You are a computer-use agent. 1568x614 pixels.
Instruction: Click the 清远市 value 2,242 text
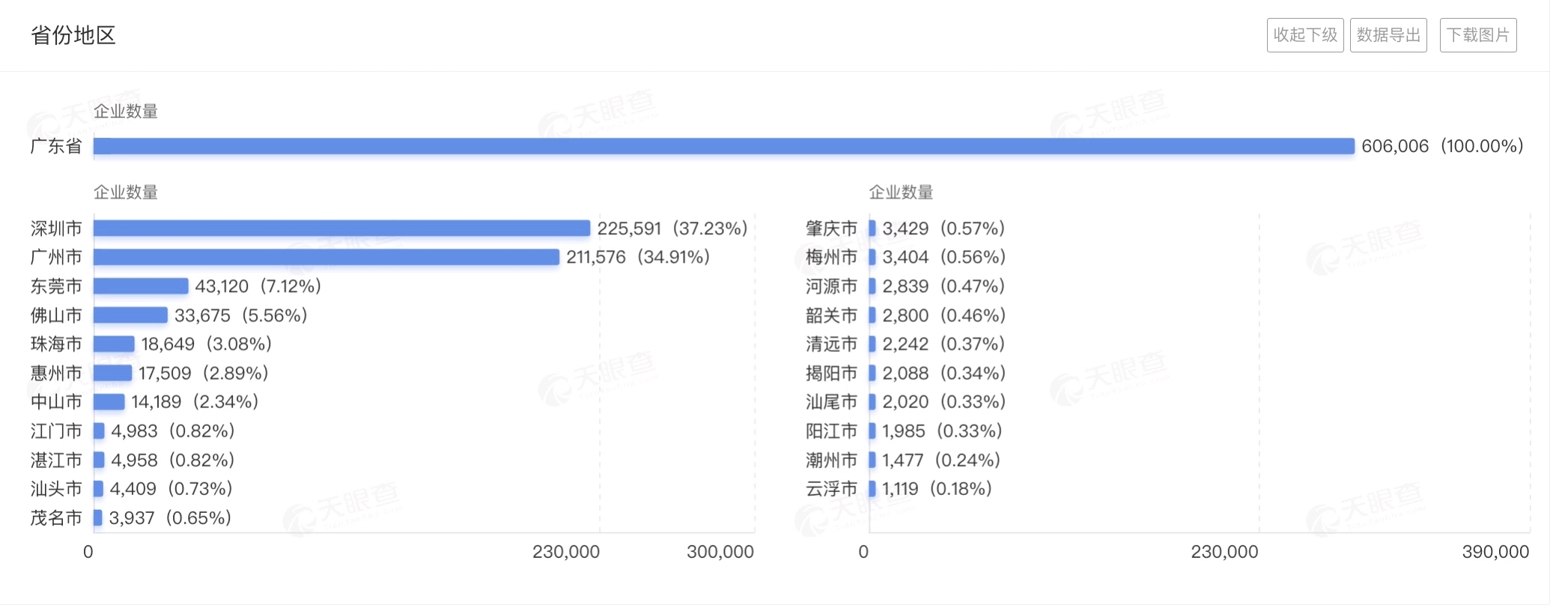pos(905,344)
